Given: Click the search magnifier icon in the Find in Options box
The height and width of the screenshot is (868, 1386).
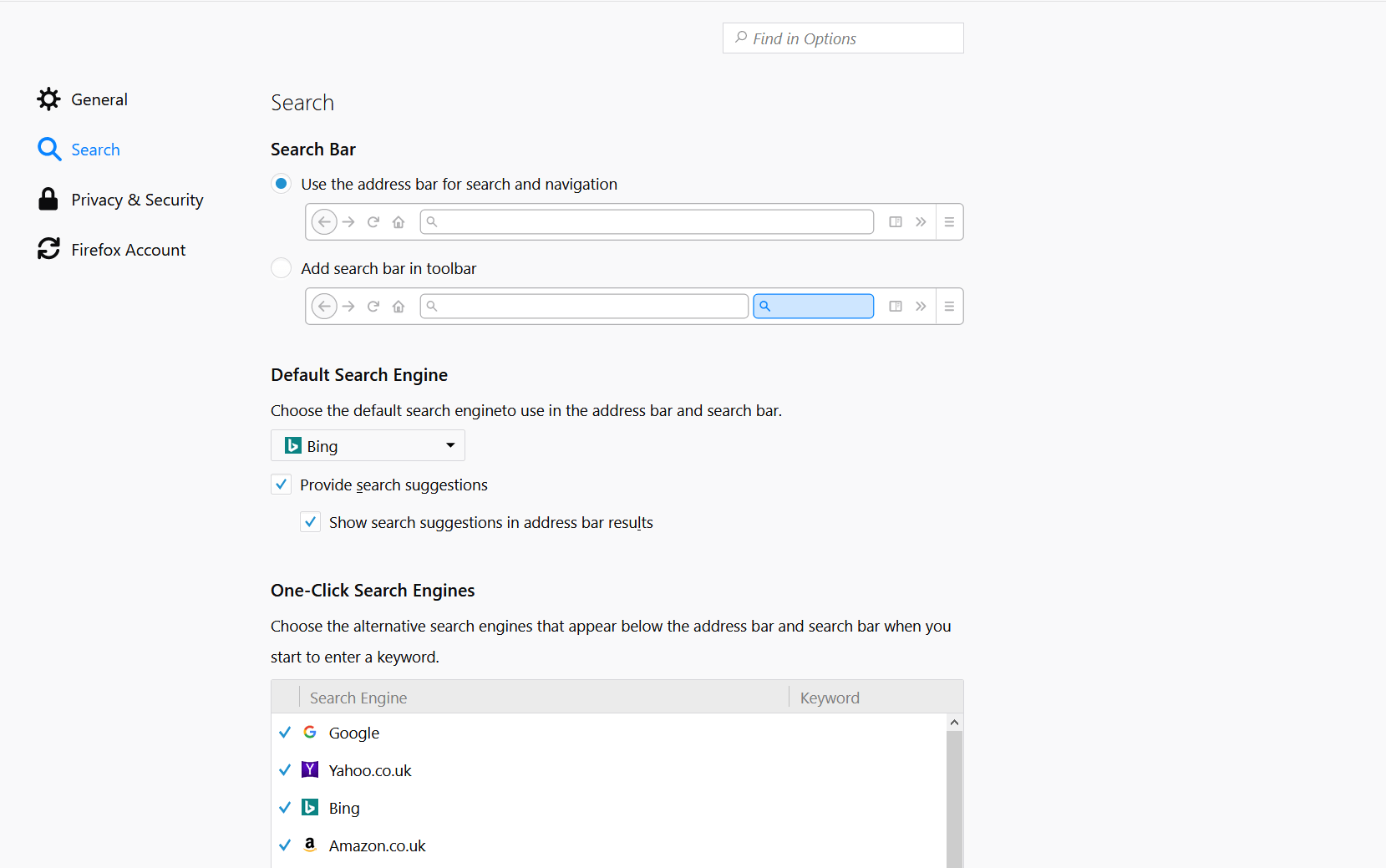Looking at the screenshot, I should pos(741,38).
